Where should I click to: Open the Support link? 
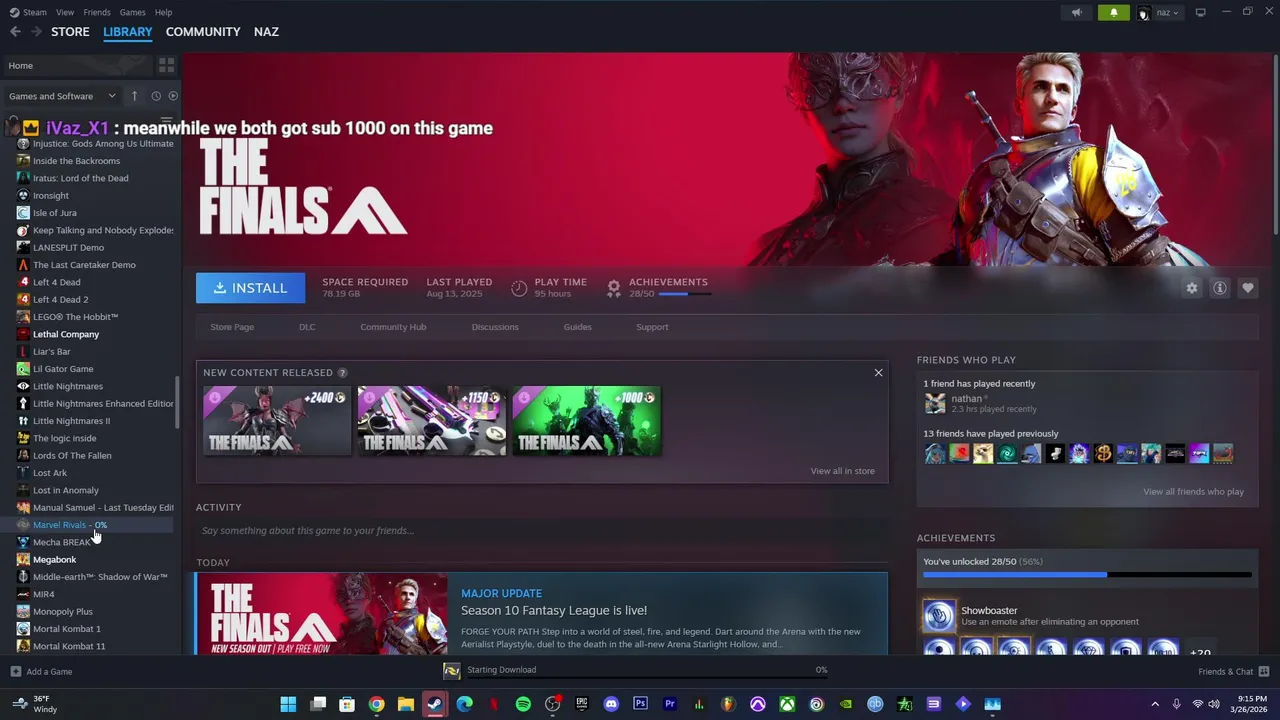click(652, 327)
